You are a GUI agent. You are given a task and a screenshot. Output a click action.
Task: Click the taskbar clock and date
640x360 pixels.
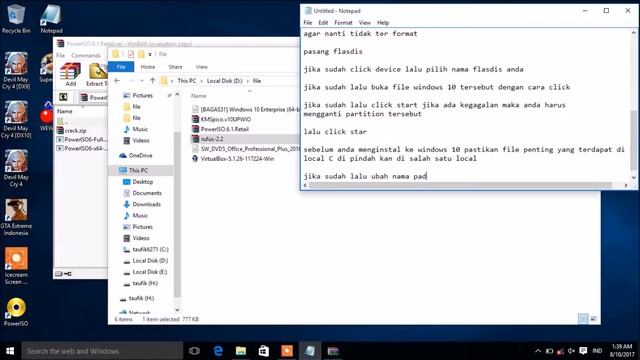pyautogui.click(x=622, y=351)
